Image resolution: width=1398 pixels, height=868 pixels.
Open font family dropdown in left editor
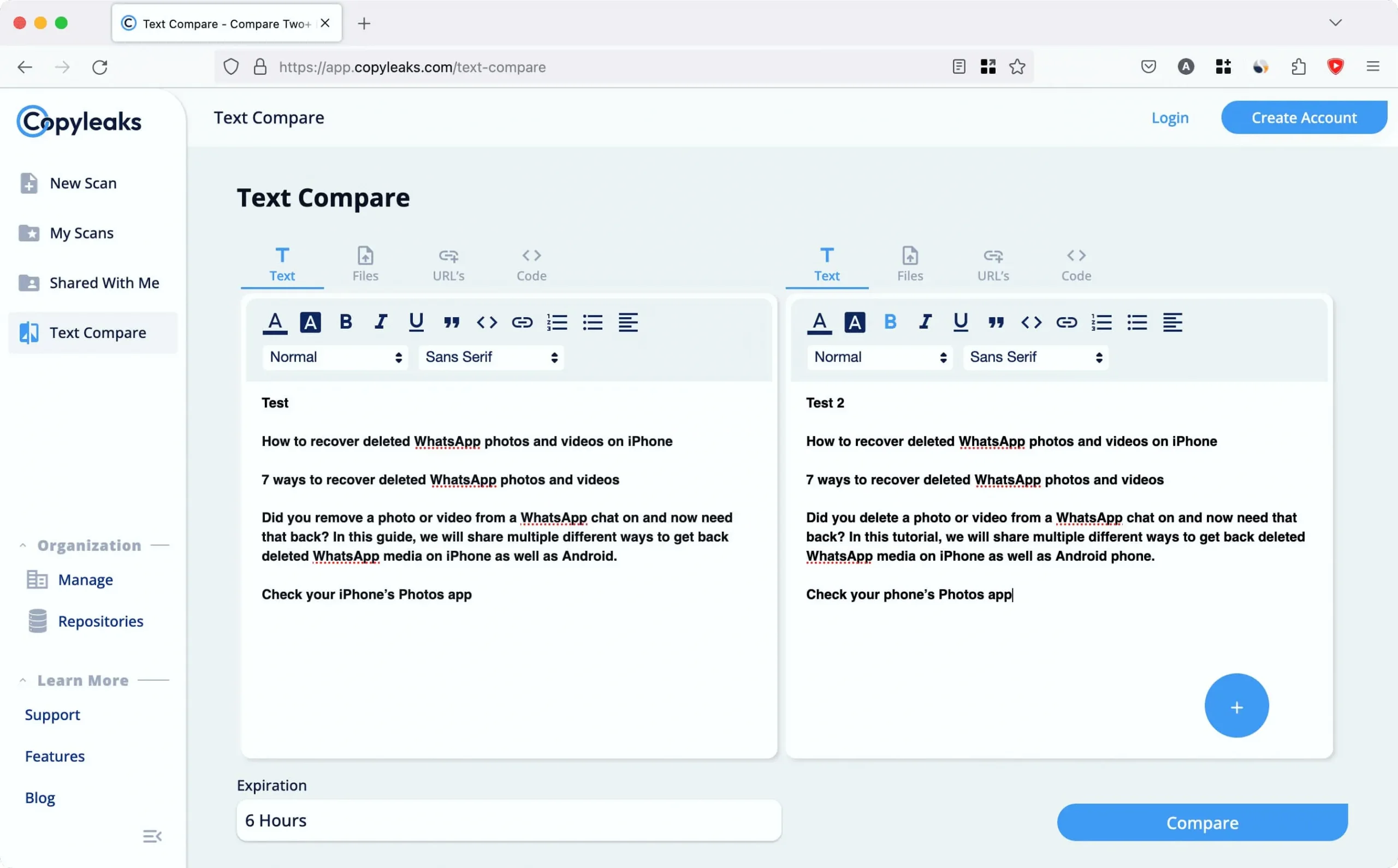point(491,357)
